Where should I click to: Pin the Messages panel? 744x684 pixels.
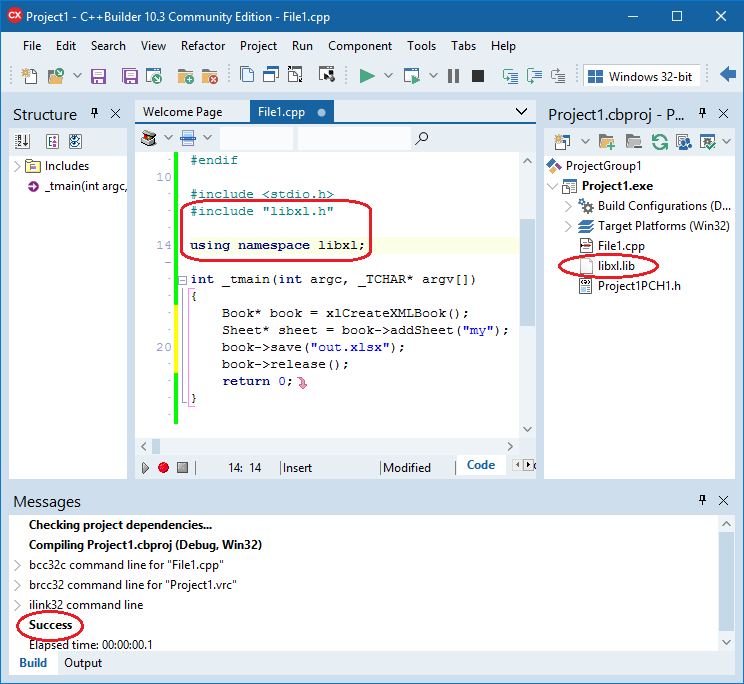702,499
